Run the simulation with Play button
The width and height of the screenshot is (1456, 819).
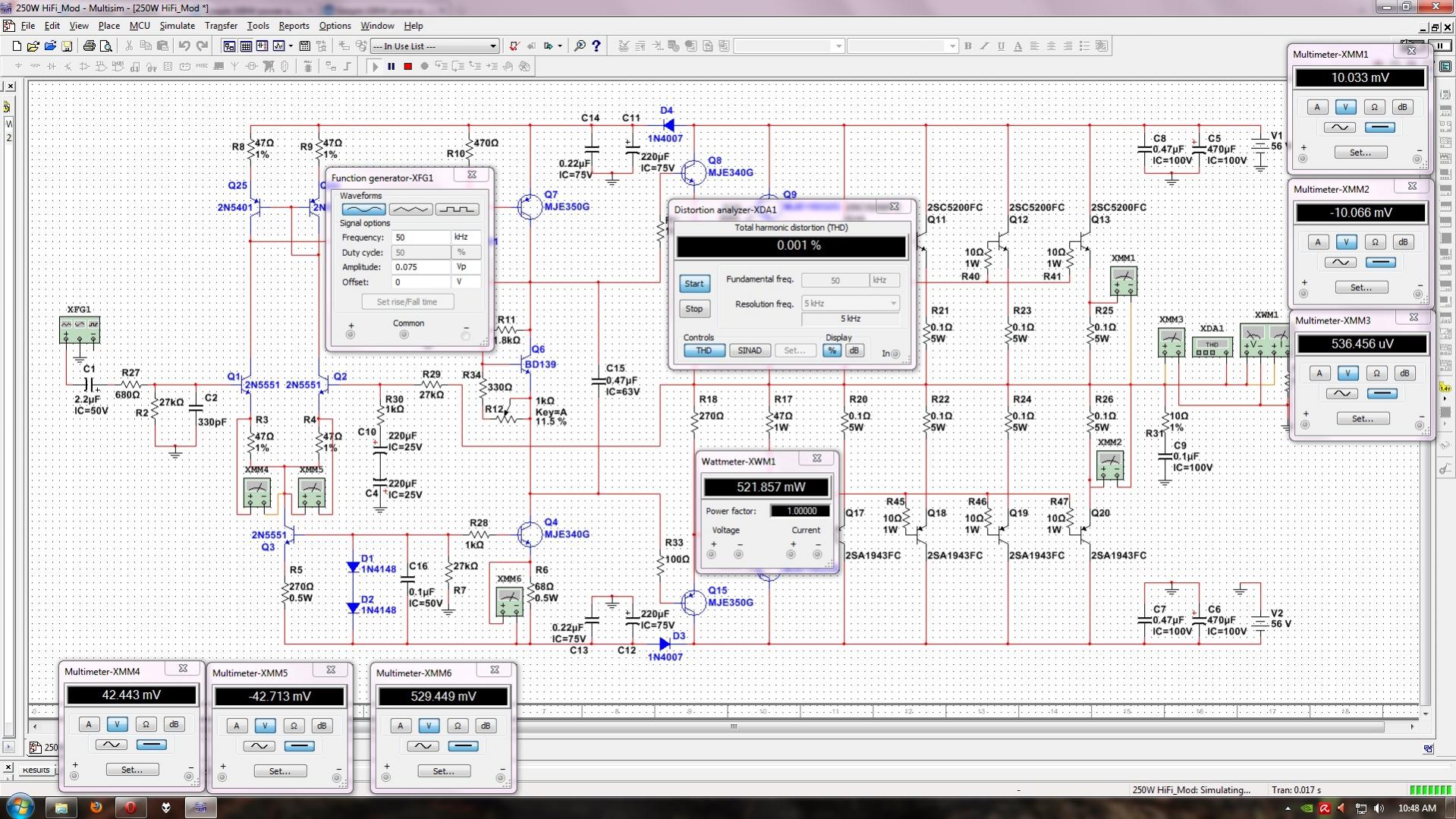(x=375, y=66)
